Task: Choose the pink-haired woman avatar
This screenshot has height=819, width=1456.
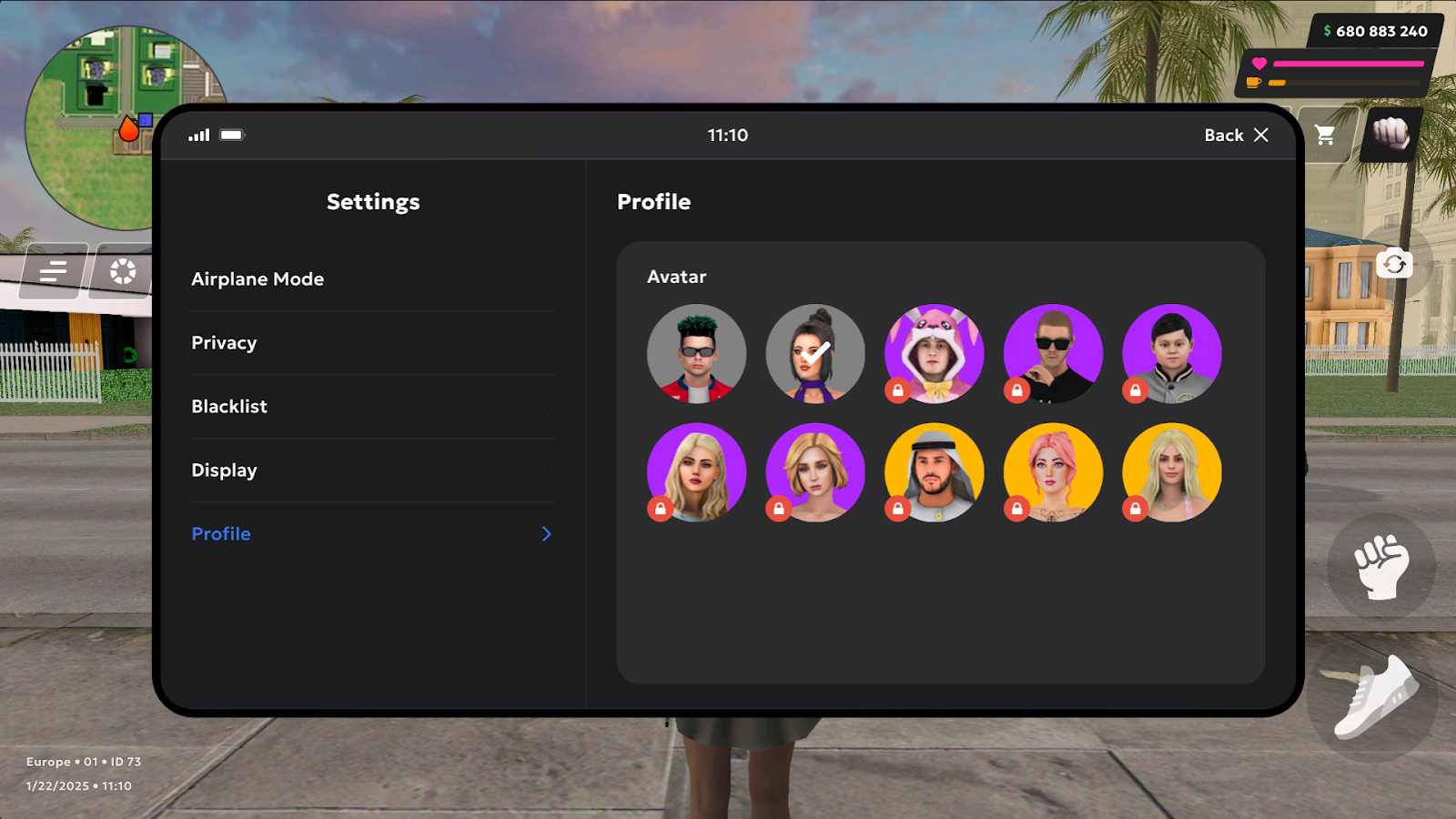Action: [1053, 472]
